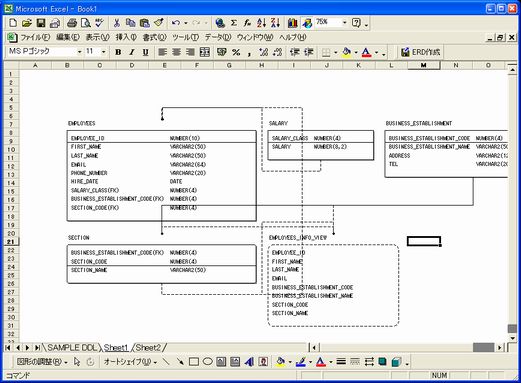Select column header M

click(x=423, y=65)
